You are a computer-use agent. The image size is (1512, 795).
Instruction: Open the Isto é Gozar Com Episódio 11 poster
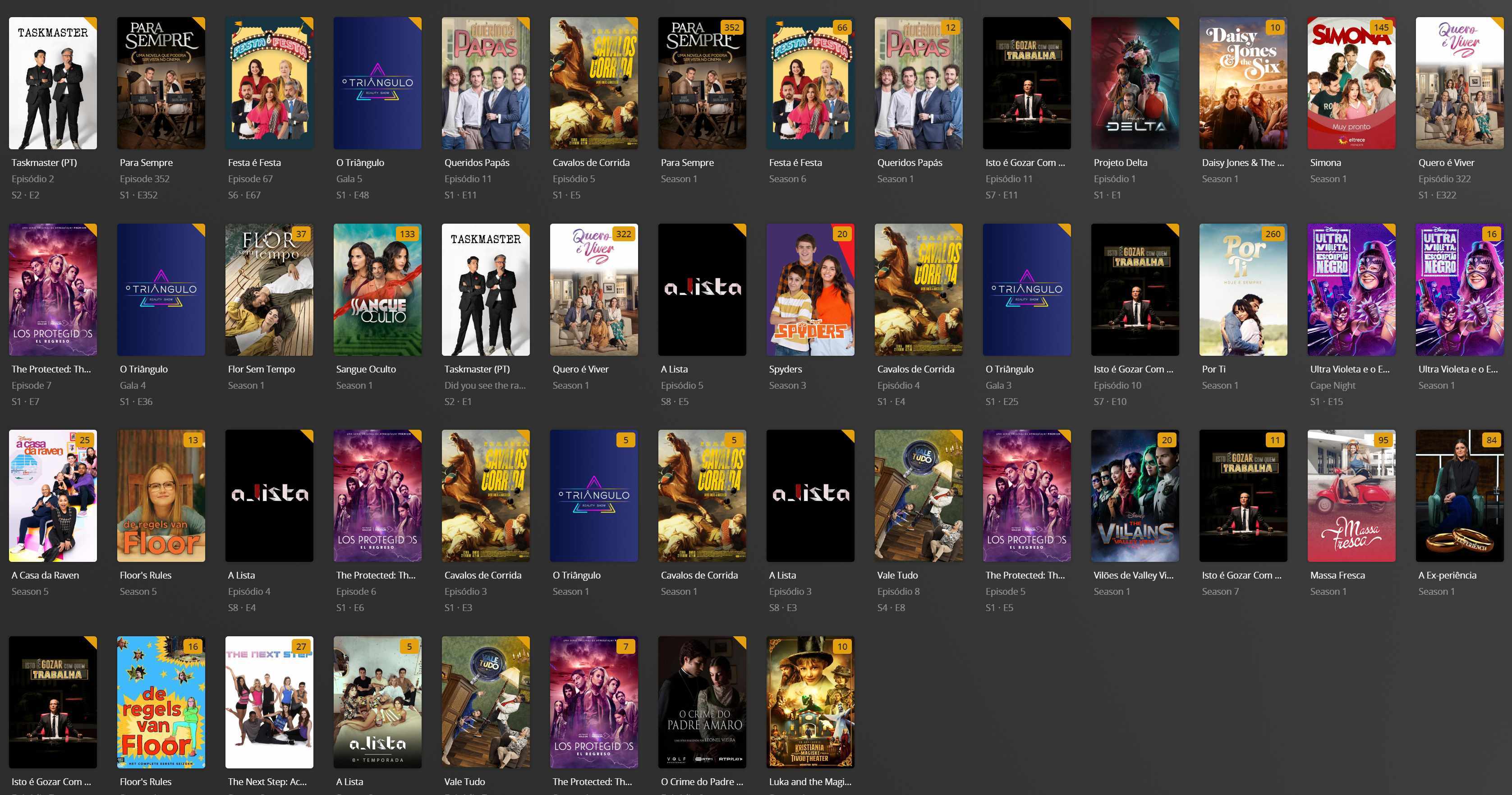coord(1027,83)
